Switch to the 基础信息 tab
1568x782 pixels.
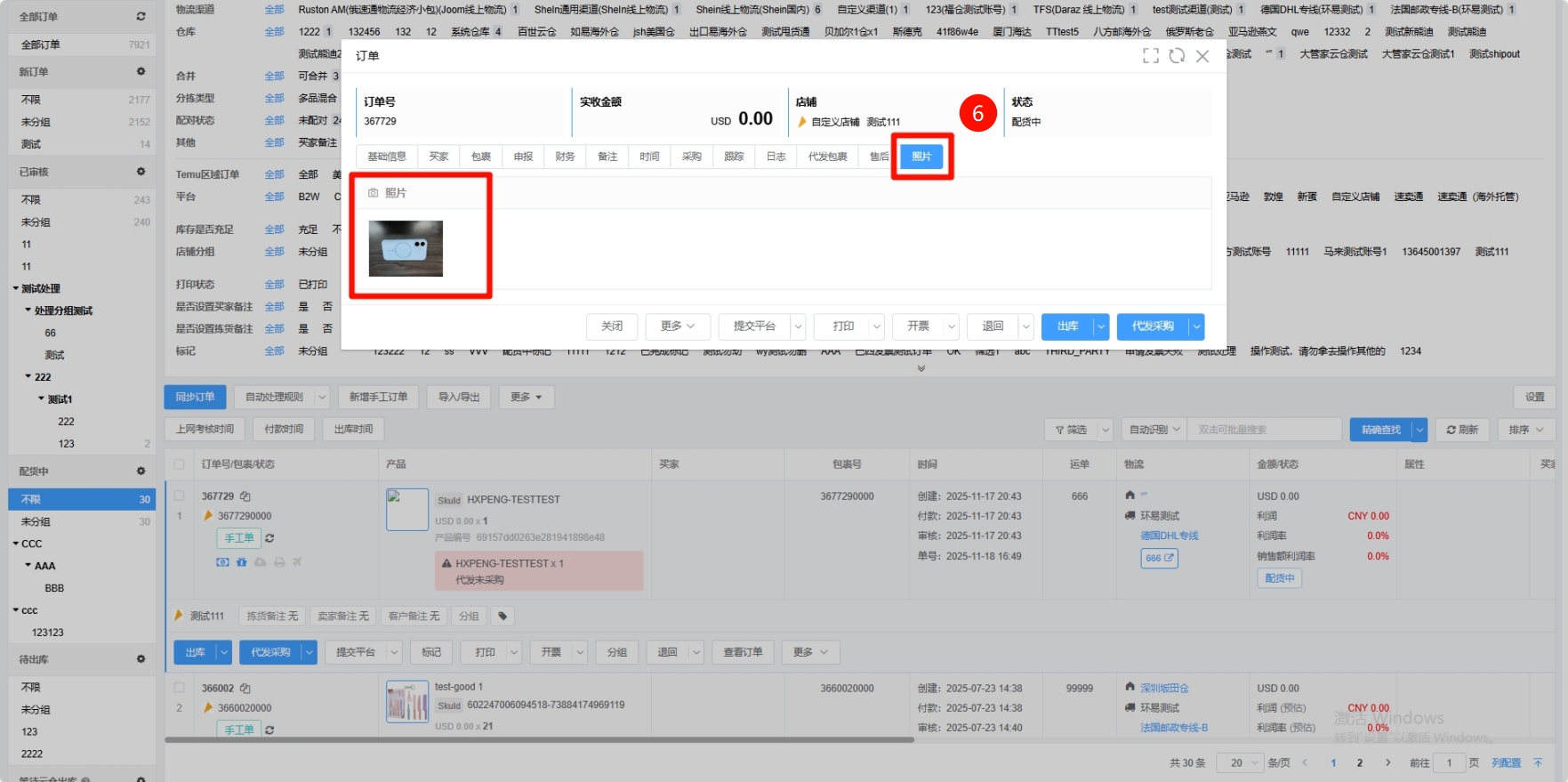[x=387, y=157]
